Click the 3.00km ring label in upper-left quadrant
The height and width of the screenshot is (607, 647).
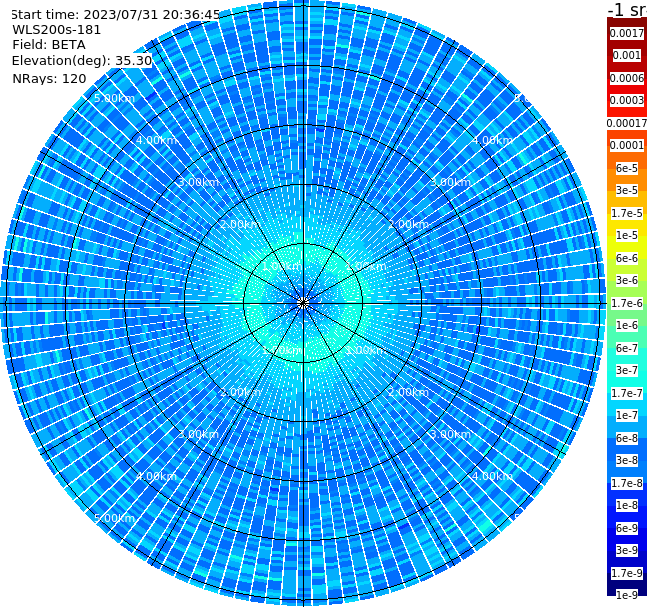coord(198,182)
